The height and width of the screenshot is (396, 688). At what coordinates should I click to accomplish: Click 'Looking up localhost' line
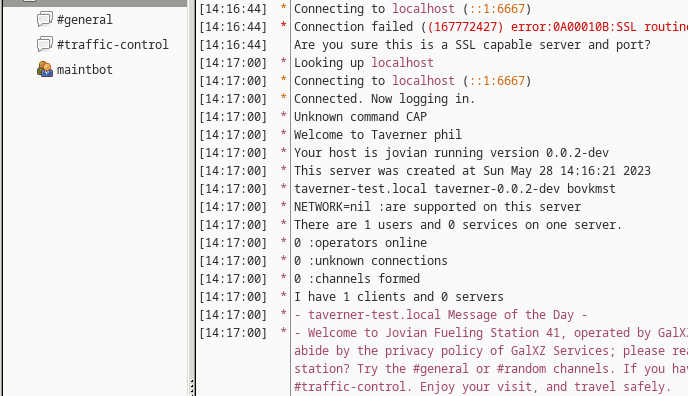coord(364,63)
